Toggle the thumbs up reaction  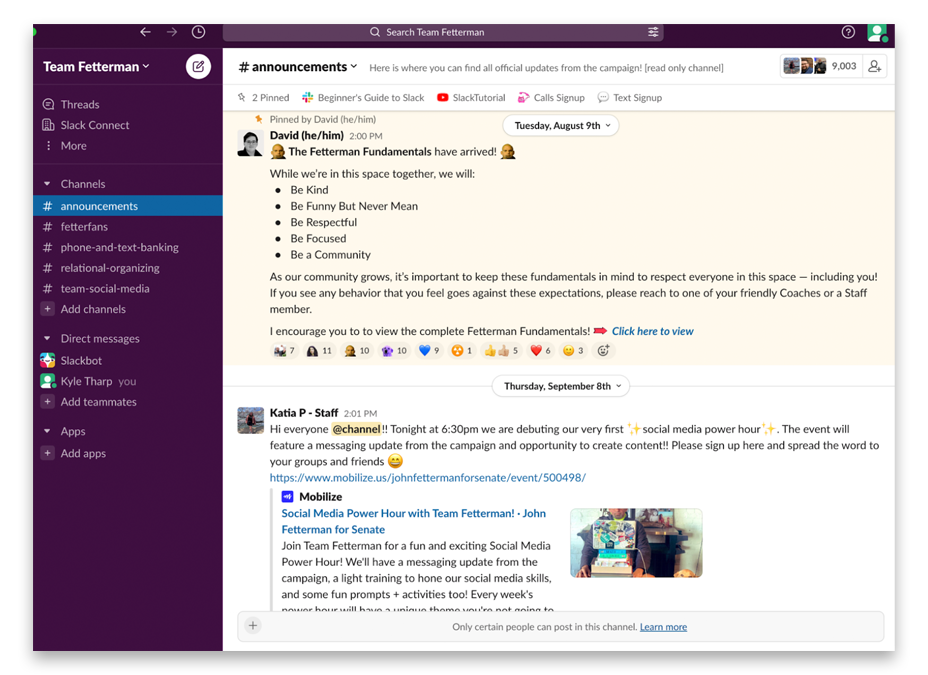tap(501, 351)
